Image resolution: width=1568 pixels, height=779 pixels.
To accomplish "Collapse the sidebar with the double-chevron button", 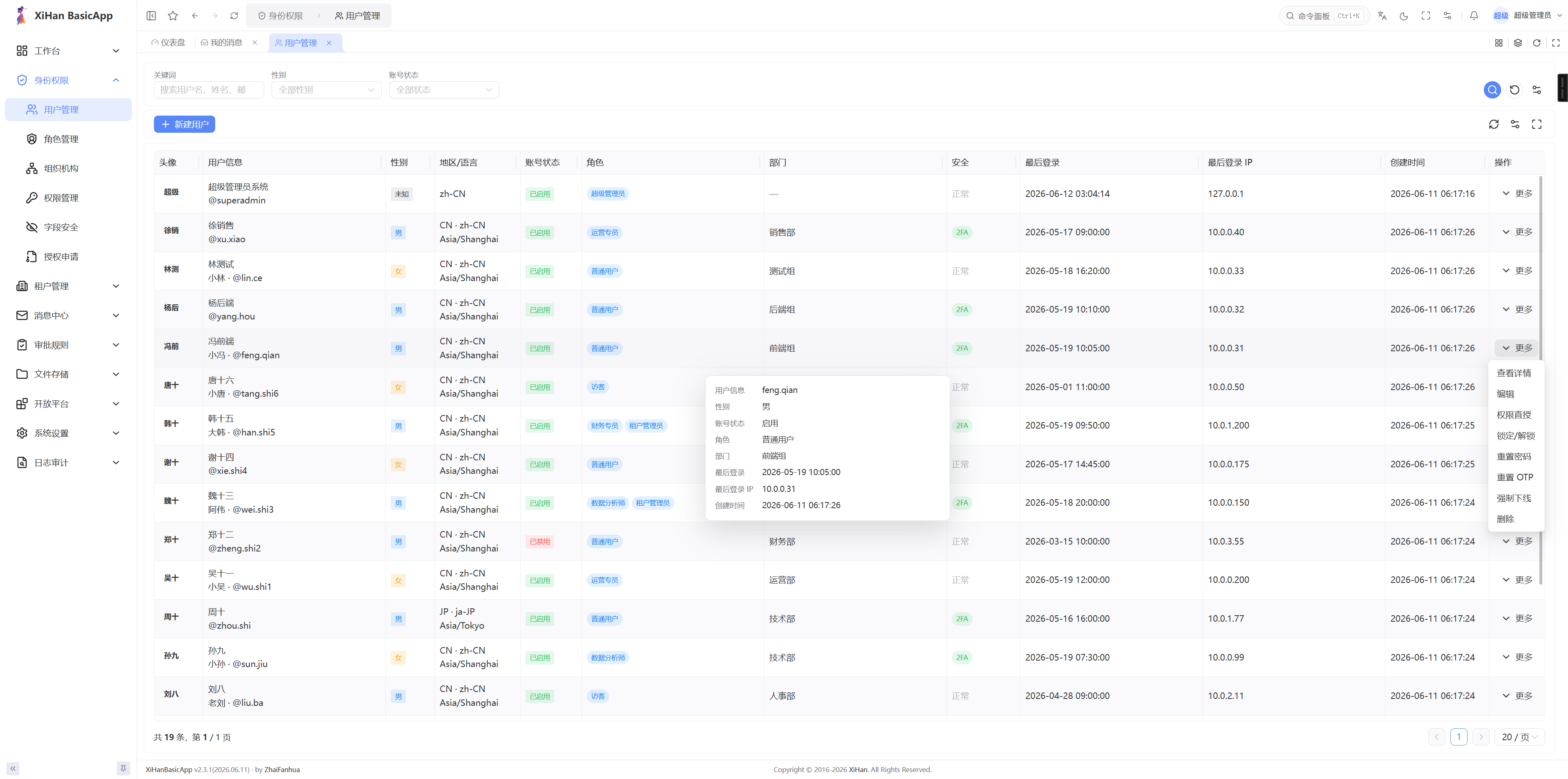I will (x=13, y=769).
